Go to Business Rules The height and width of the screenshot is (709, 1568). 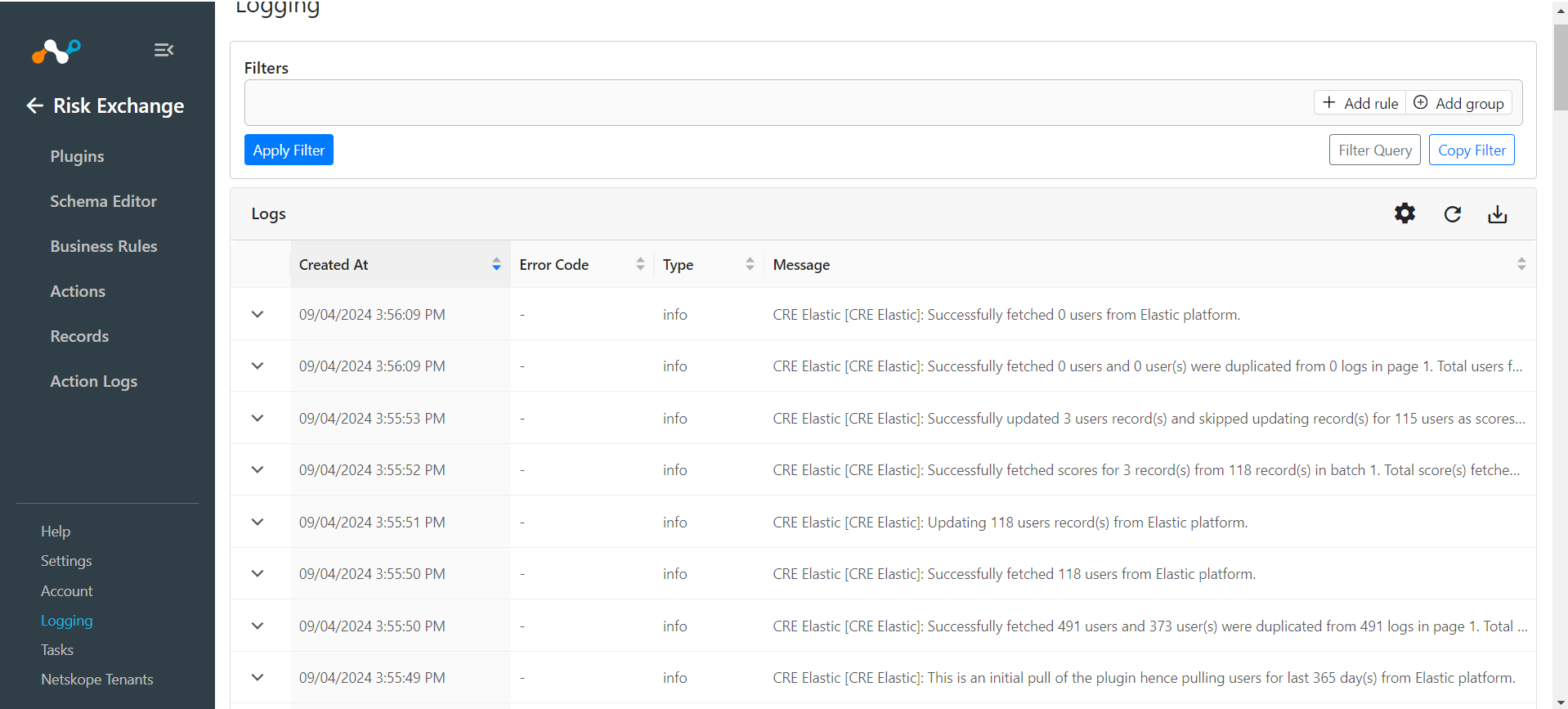104,246
